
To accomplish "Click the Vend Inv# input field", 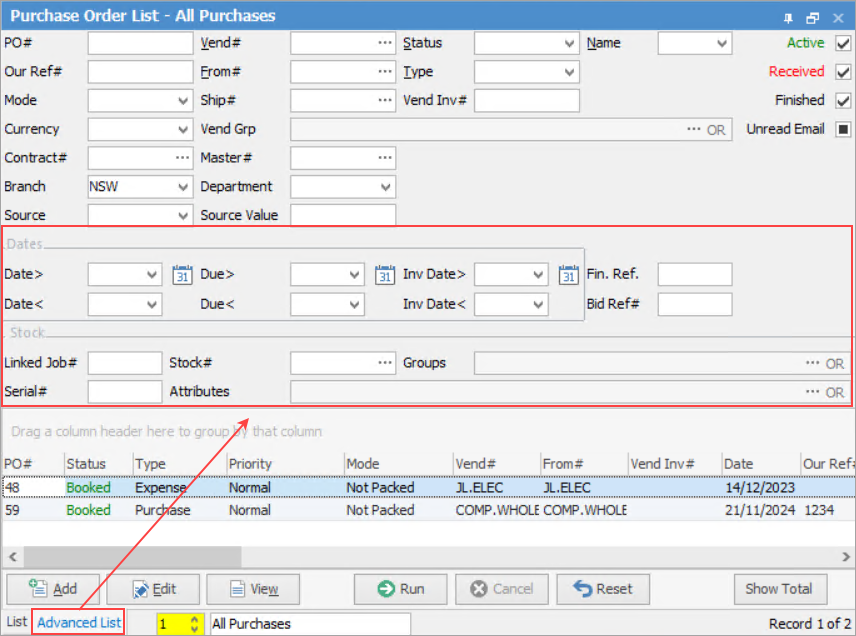I will (527, 100).
